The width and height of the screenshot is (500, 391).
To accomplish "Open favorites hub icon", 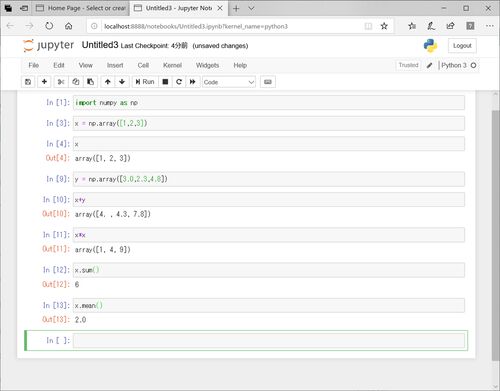I will tap(412, 26).
